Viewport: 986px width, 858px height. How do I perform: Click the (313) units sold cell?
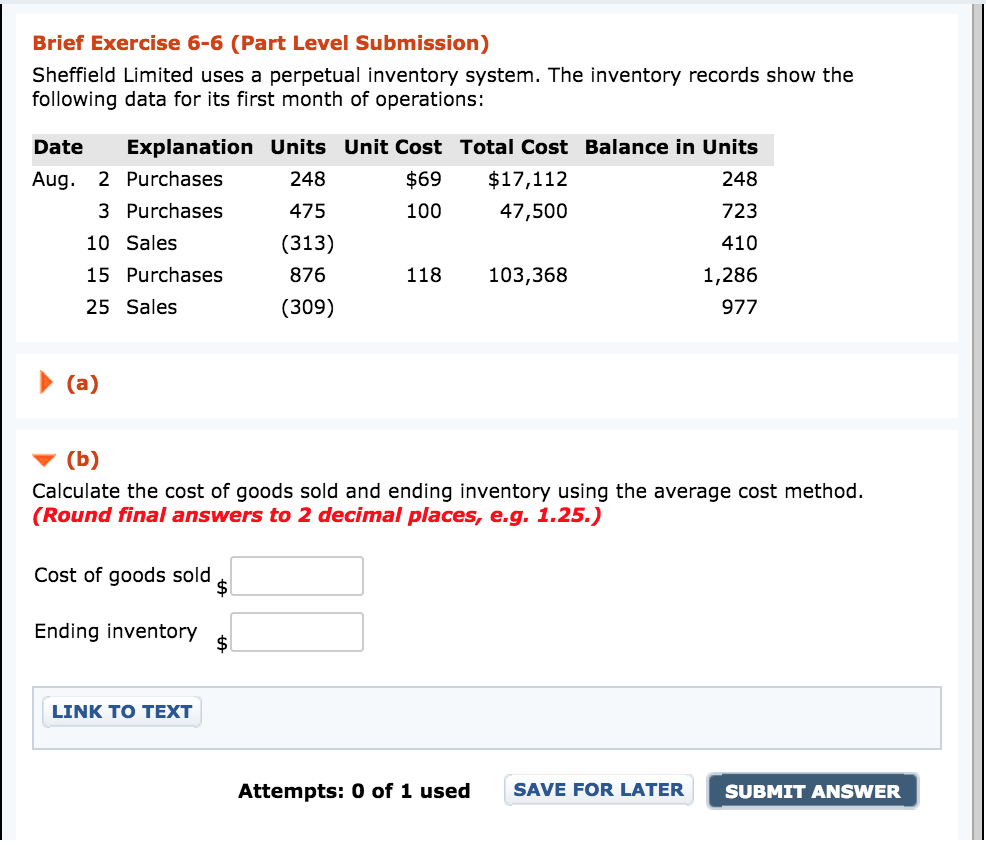pos(308,243)
